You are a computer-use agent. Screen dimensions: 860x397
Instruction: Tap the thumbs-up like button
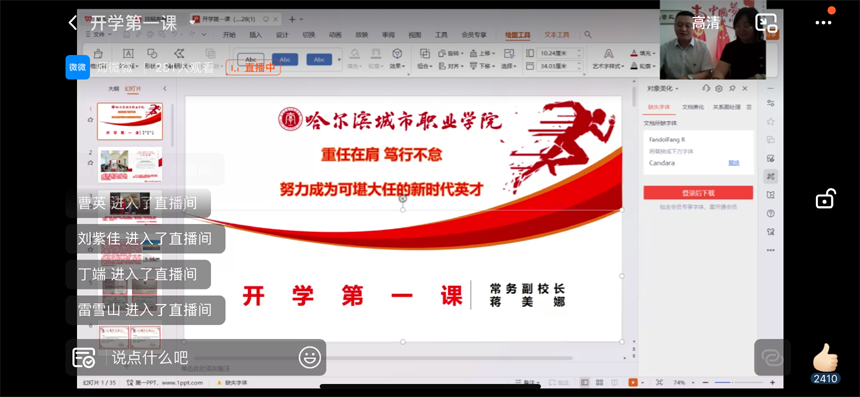pos(825,358)
